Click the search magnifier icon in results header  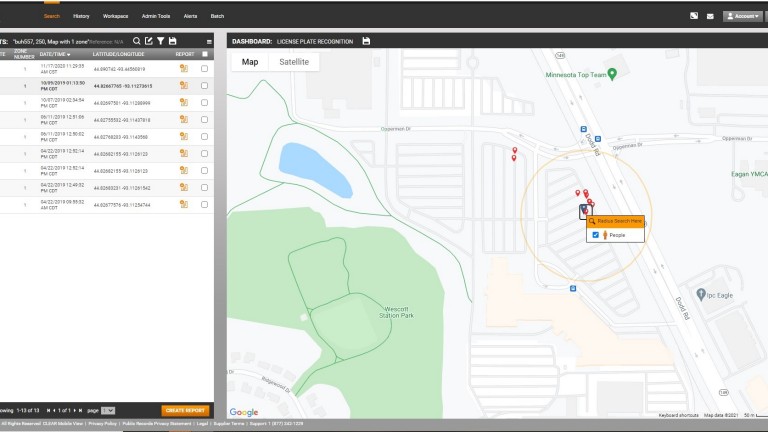(x=137, y=41)
